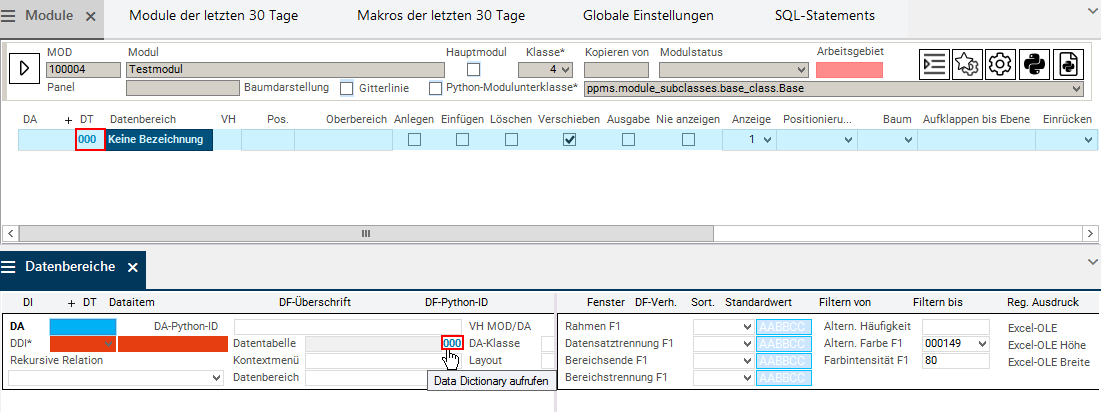Click the MOD field containing 100004

coord(84,69)
